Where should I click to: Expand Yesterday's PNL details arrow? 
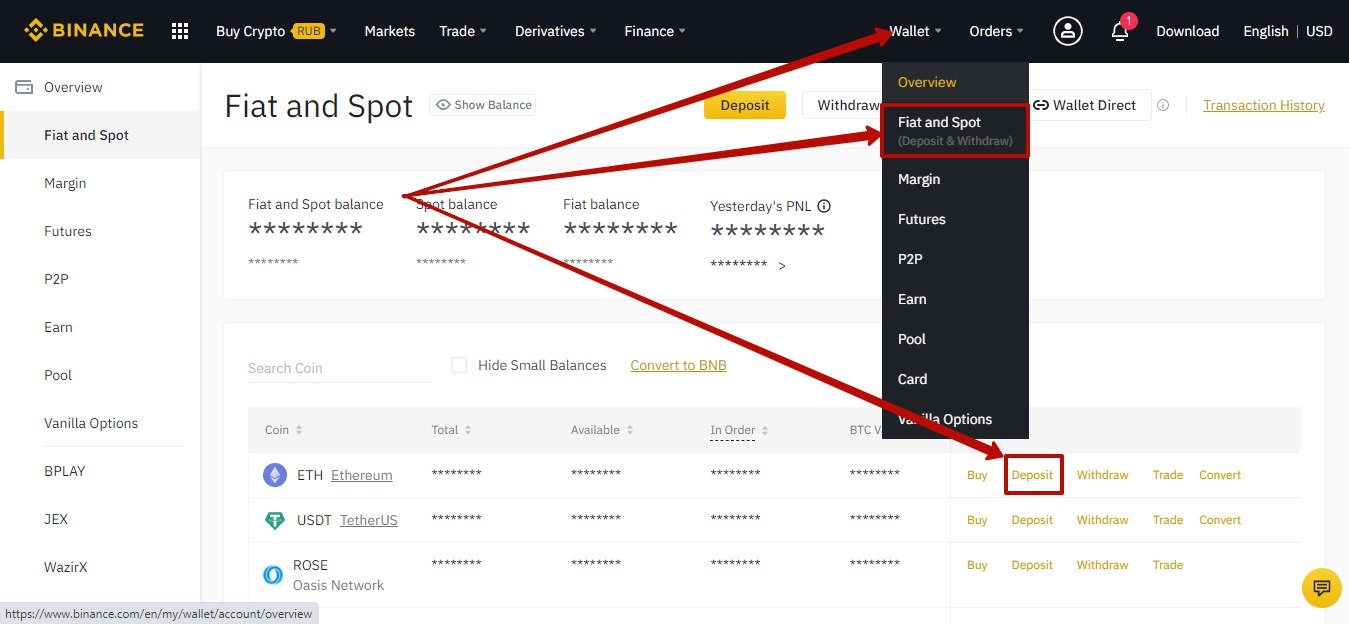pos(782,266)
